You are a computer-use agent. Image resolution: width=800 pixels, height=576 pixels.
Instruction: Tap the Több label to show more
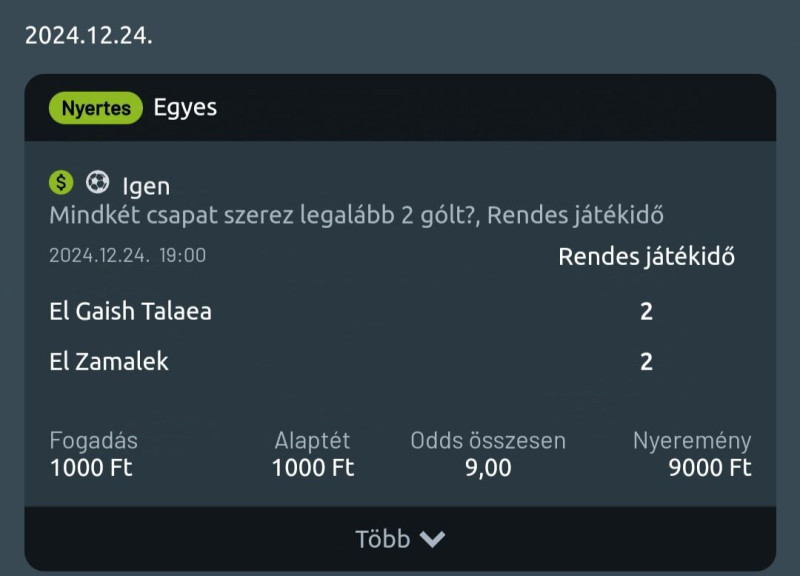pyautogui.click(x=382, y=539)
